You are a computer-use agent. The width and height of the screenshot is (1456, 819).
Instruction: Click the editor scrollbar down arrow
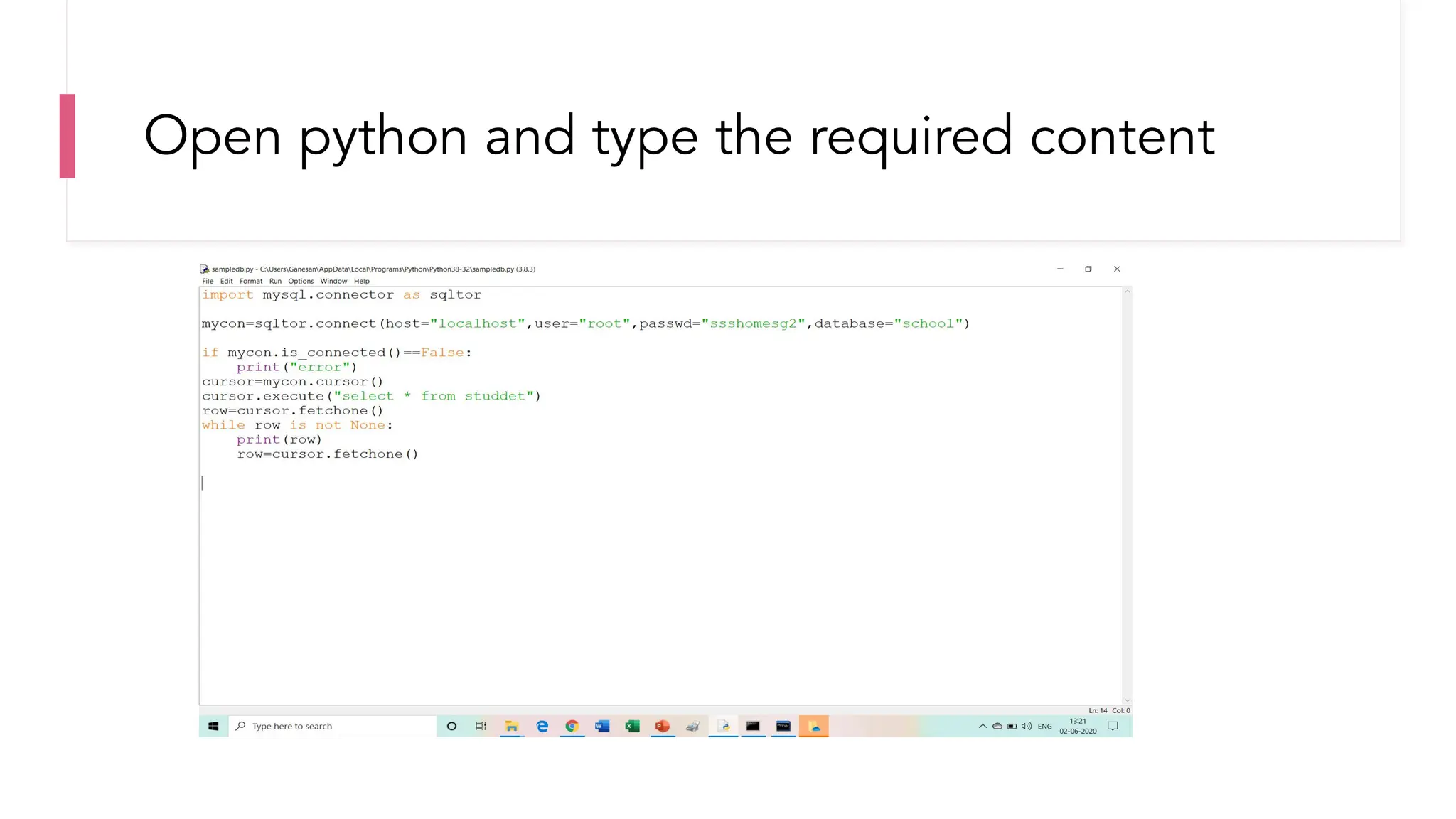click(x=1127, y=700)
